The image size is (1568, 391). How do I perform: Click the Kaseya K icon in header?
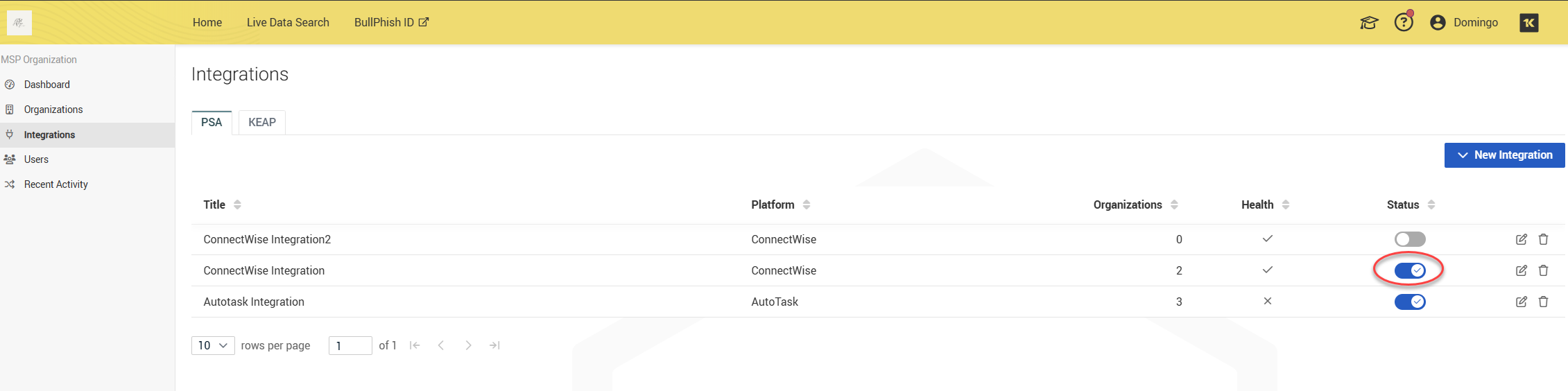[1528, 23]
